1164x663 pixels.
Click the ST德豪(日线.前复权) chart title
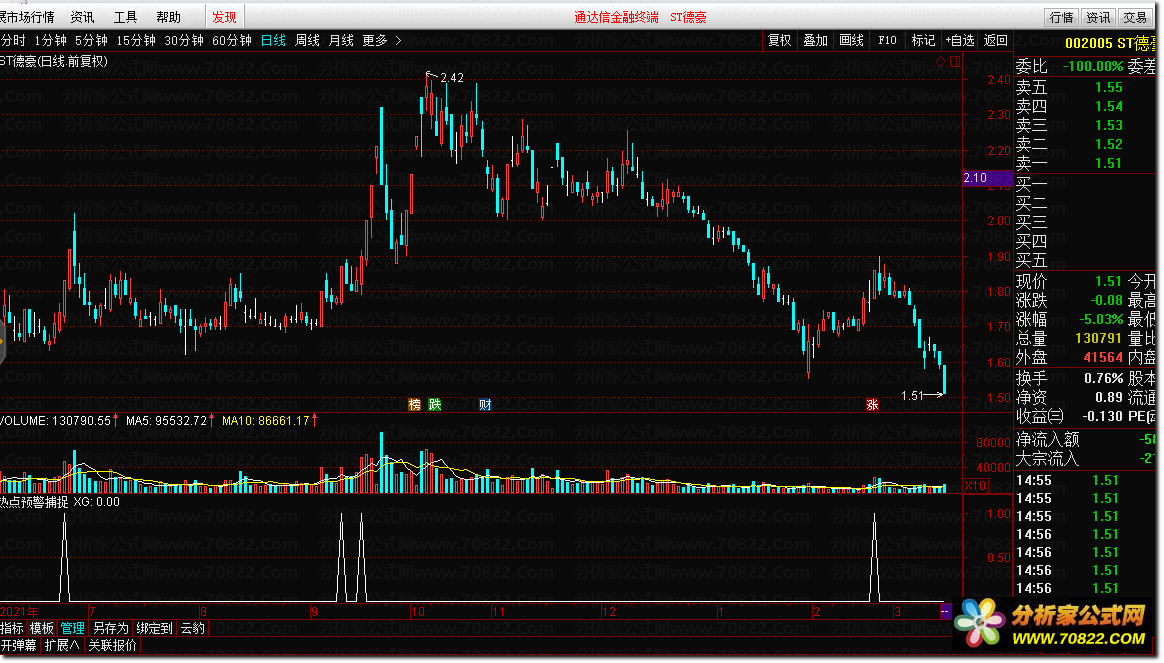coord(54,61)
